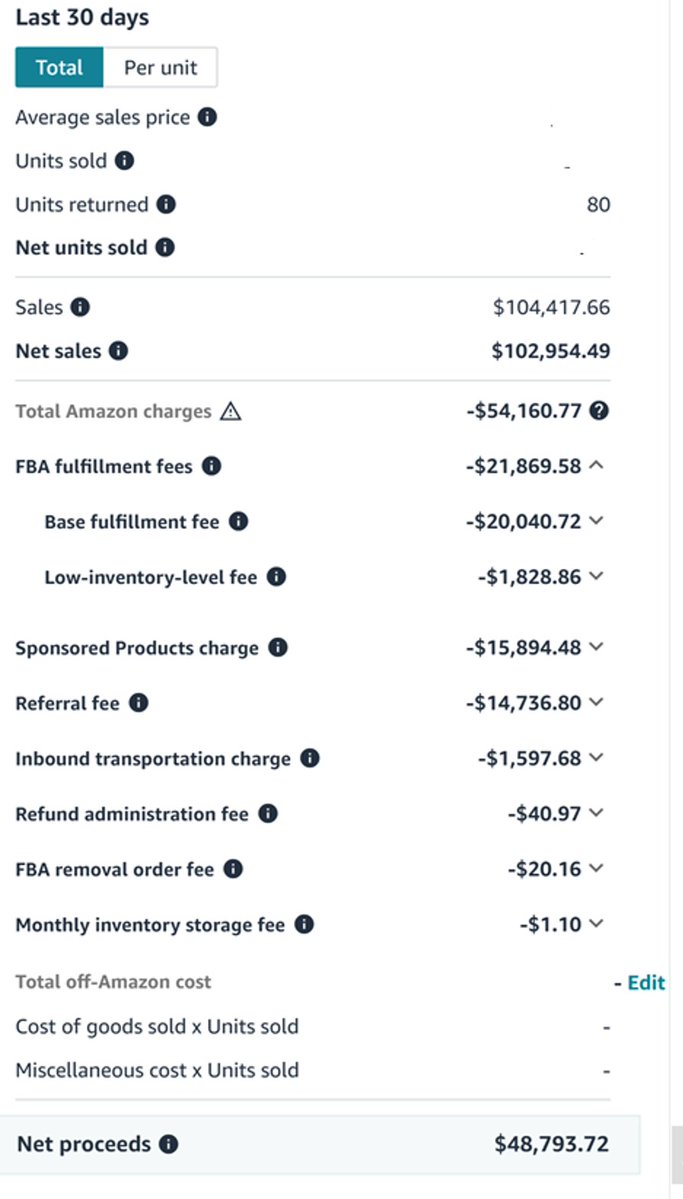Expand Monthly inventory storage fee row

(x=597, y=925)
